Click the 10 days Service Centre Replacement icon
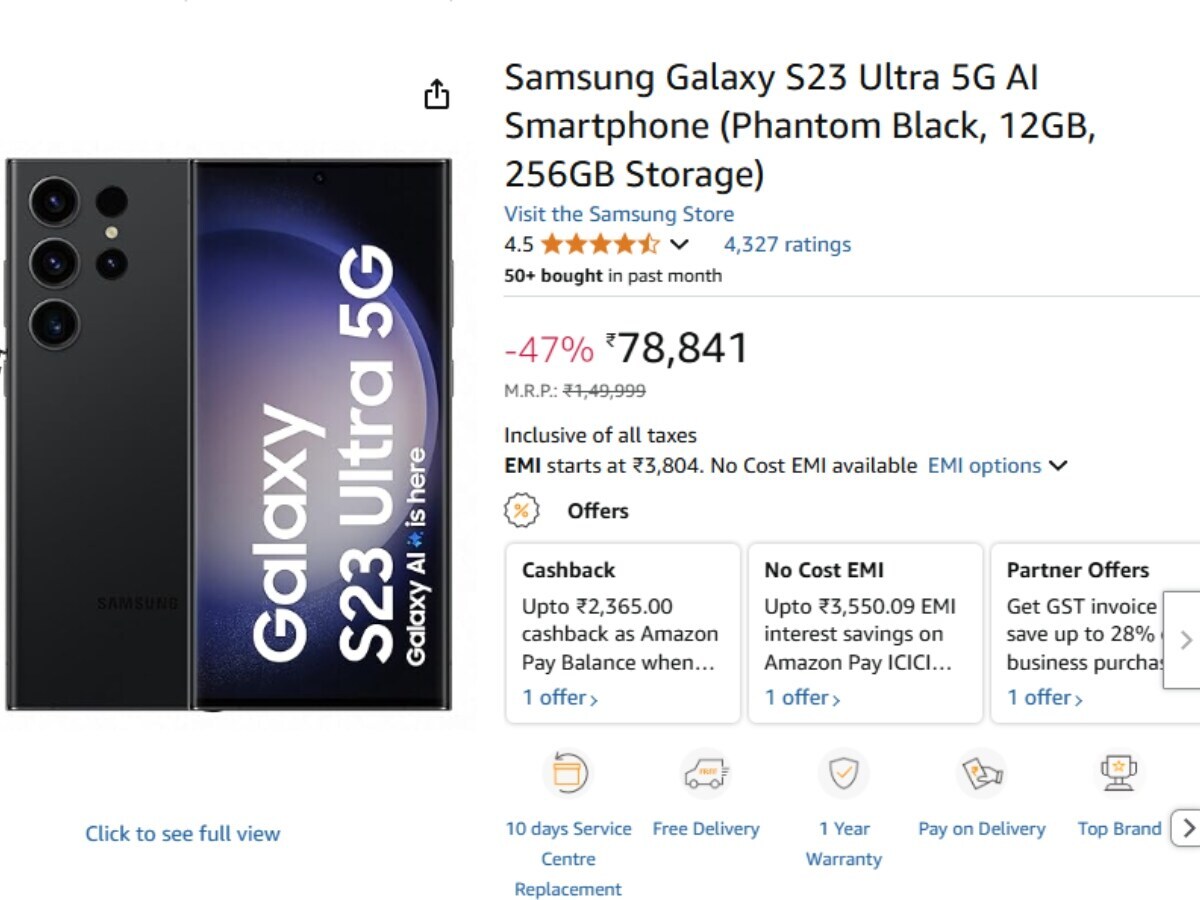 (568, 773)
